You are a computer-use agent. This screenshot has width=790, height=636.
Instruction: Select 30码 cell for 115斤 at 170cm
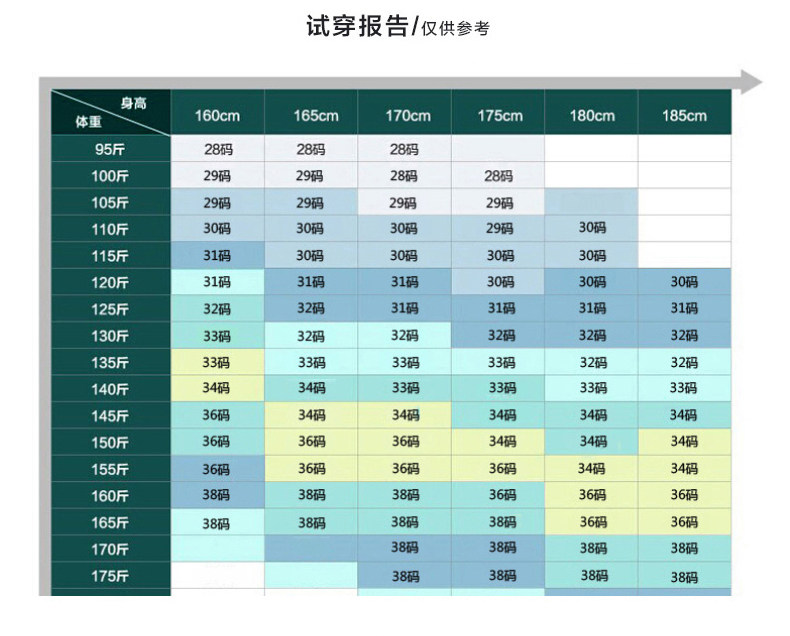click(405, 255)
